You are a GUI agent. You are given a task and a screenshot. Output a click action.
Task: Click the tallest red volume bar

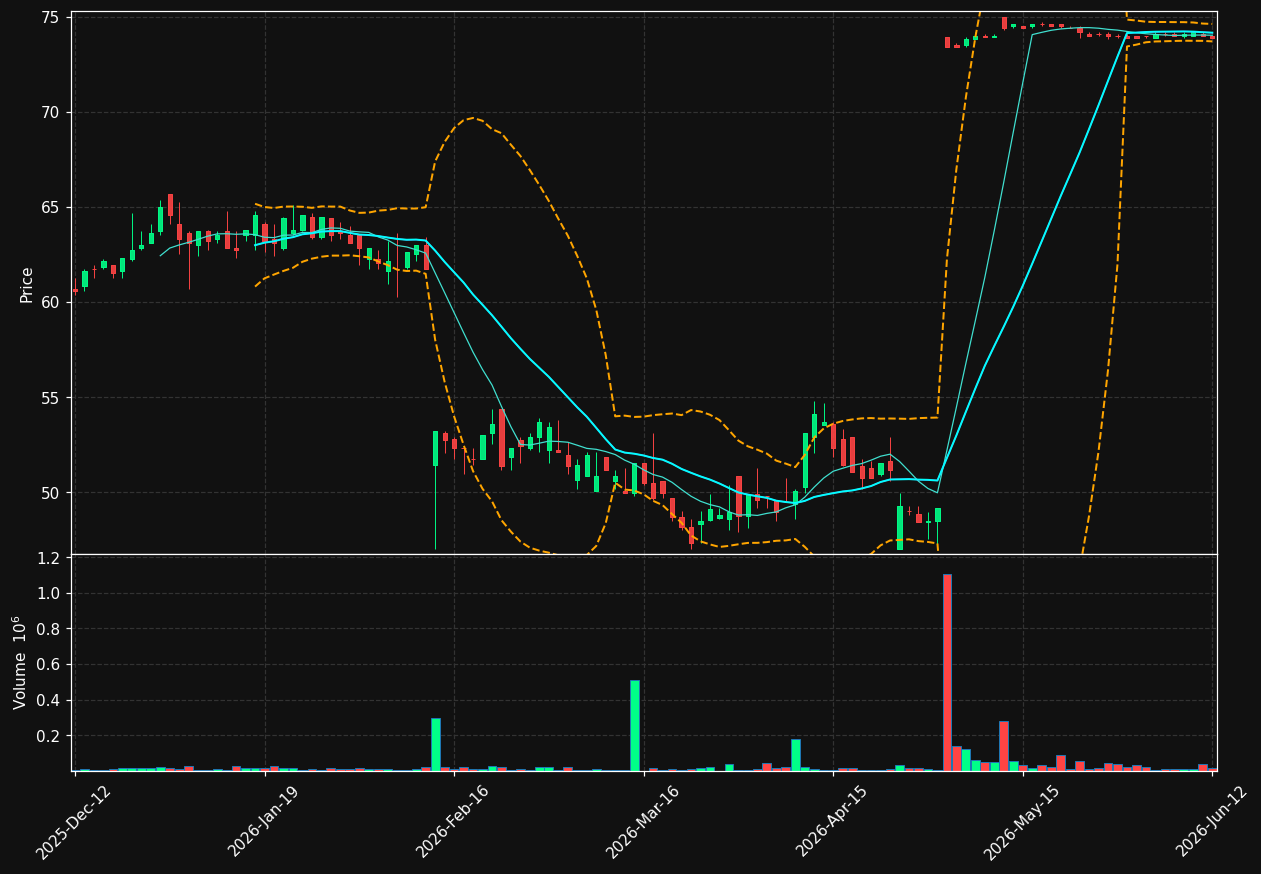(x=947, y=672)
